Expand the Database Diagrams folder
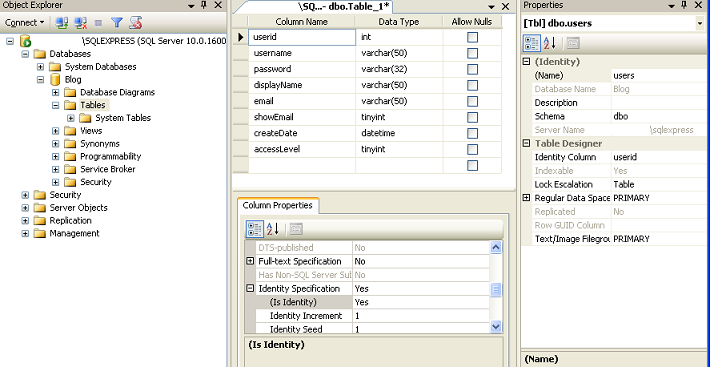Screen dimensions: 710x367 click(x=55, y=92)
